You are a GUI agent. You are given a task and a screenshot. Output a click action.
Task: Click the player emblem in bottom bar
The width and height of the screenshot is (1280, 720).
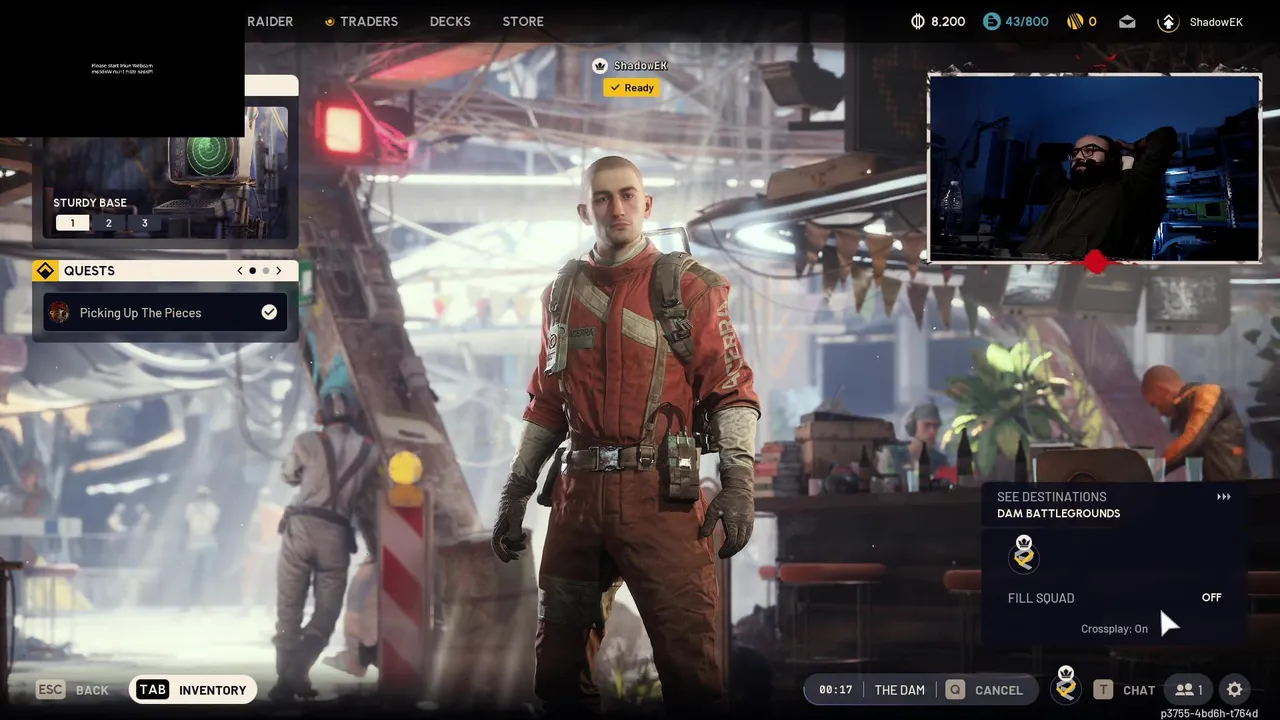[1066, 684]
